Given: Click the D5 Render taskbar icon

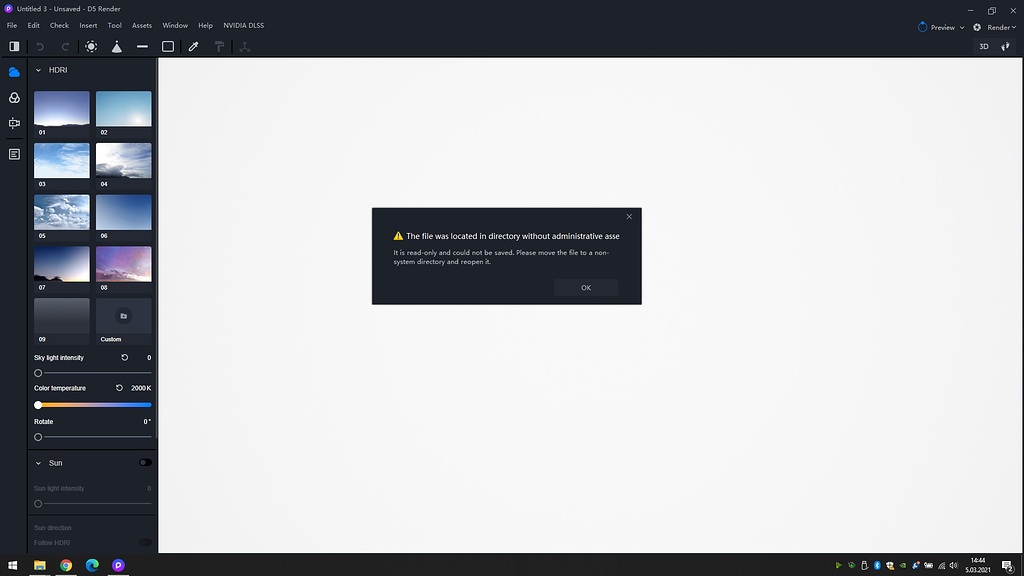Looking at the screenshot, I should click(x=118, y=565).
